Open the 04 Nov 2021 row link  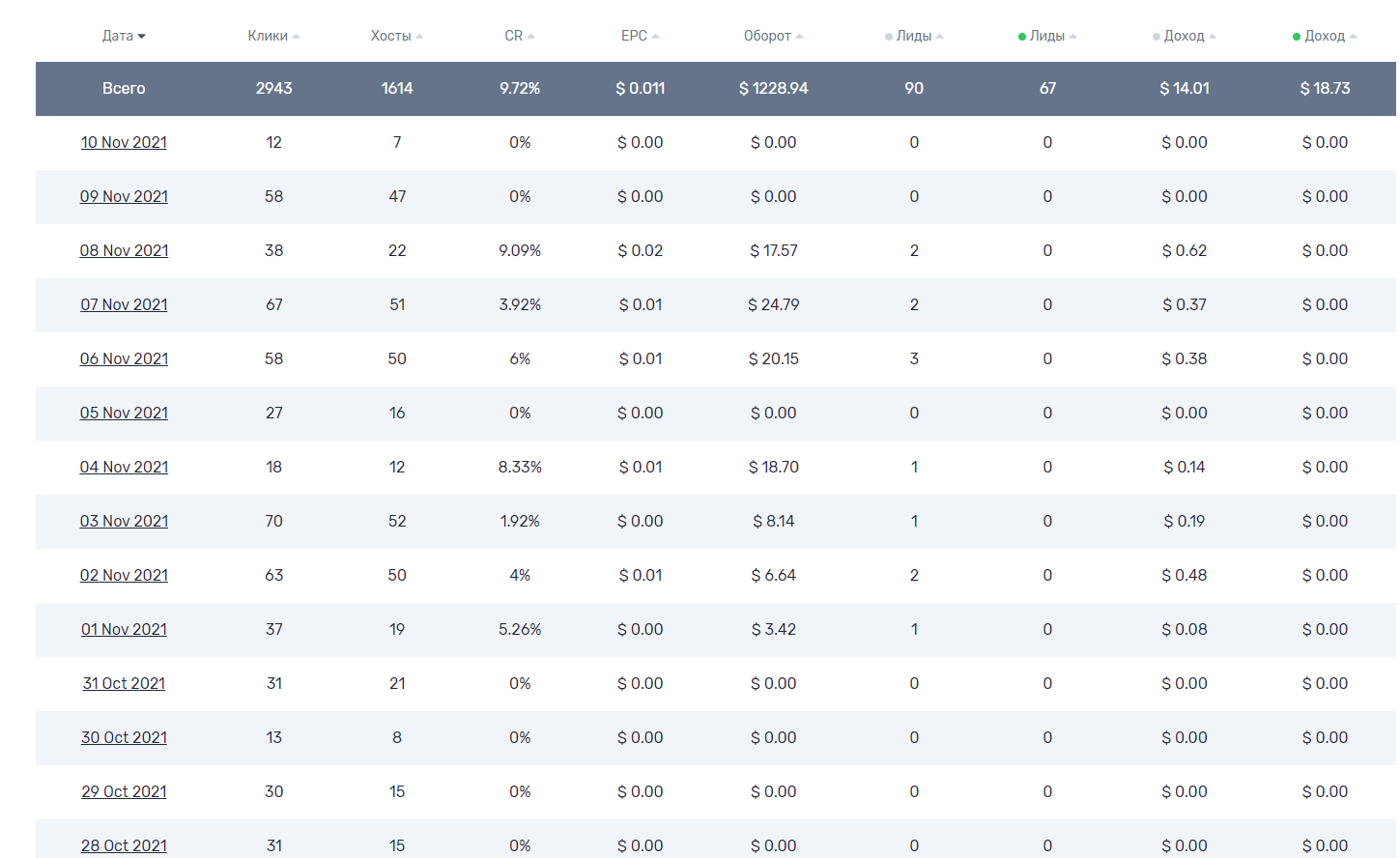click(124, 468)
